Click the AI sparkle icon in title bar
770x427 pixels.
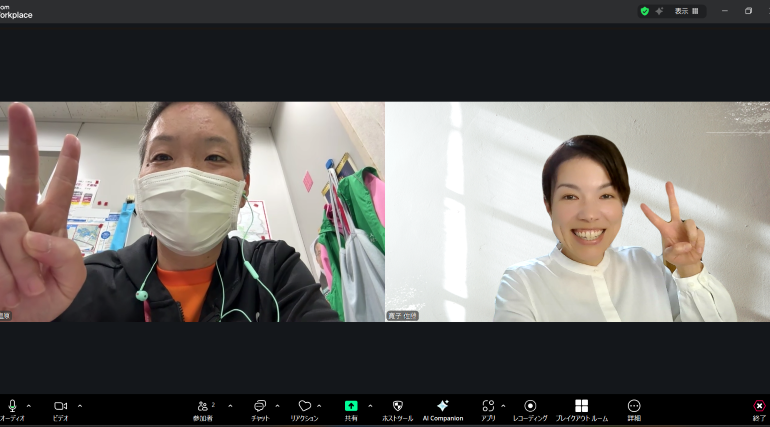(x=659, y=11)
